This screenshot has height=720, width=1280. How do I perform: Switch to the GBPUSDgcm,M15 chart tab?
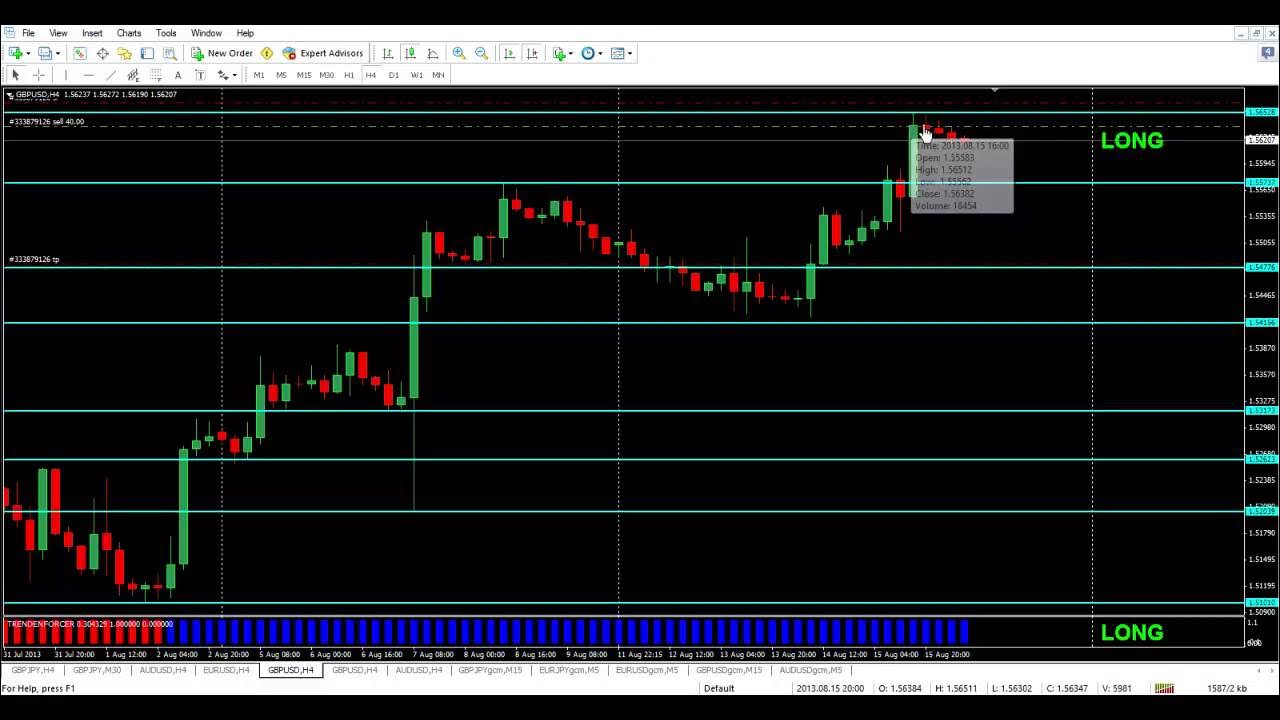pyautogui.click(x=729, y=670)
